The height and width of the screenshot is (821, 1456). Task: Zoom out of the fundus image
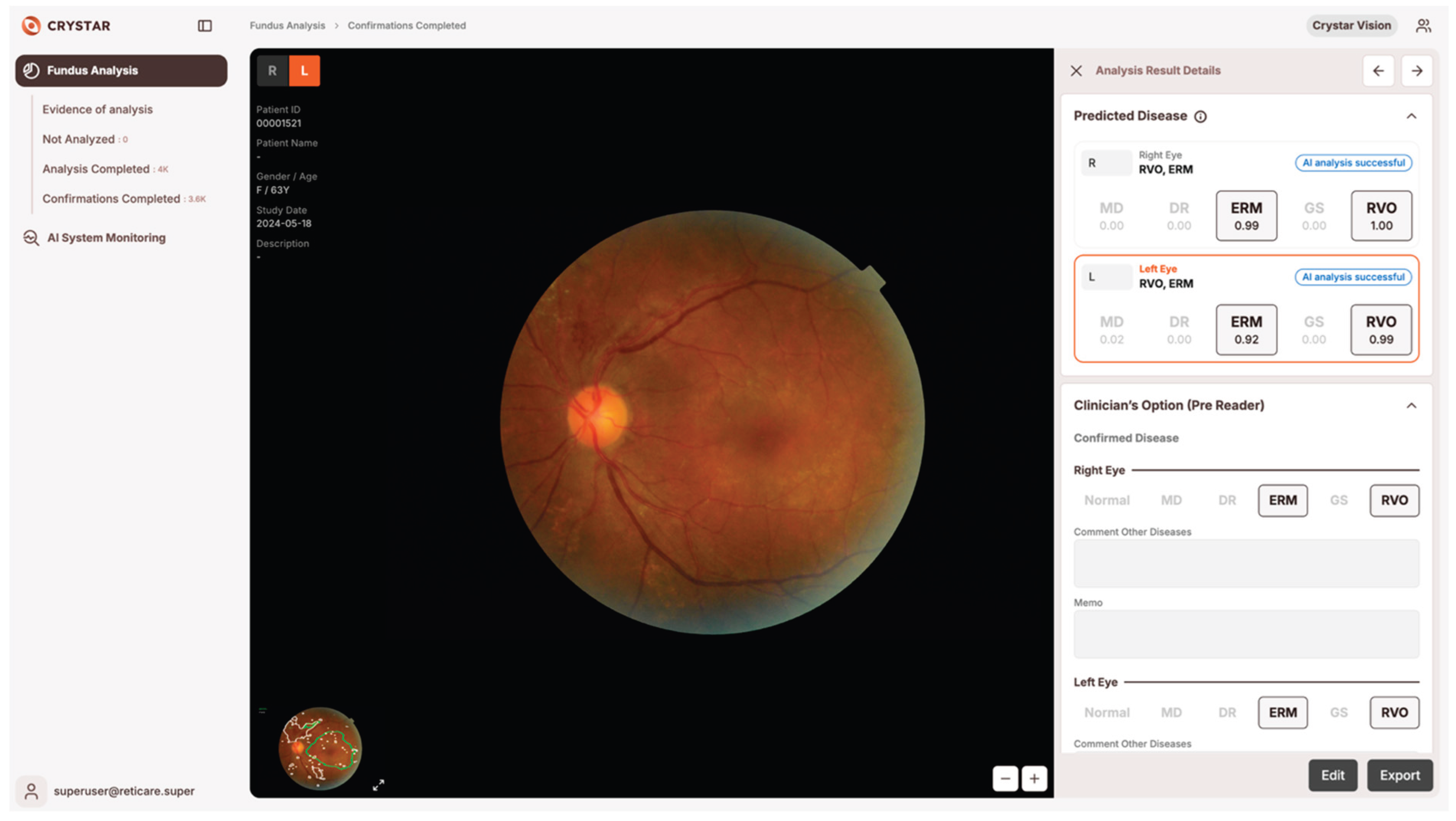pos(1006,779)
